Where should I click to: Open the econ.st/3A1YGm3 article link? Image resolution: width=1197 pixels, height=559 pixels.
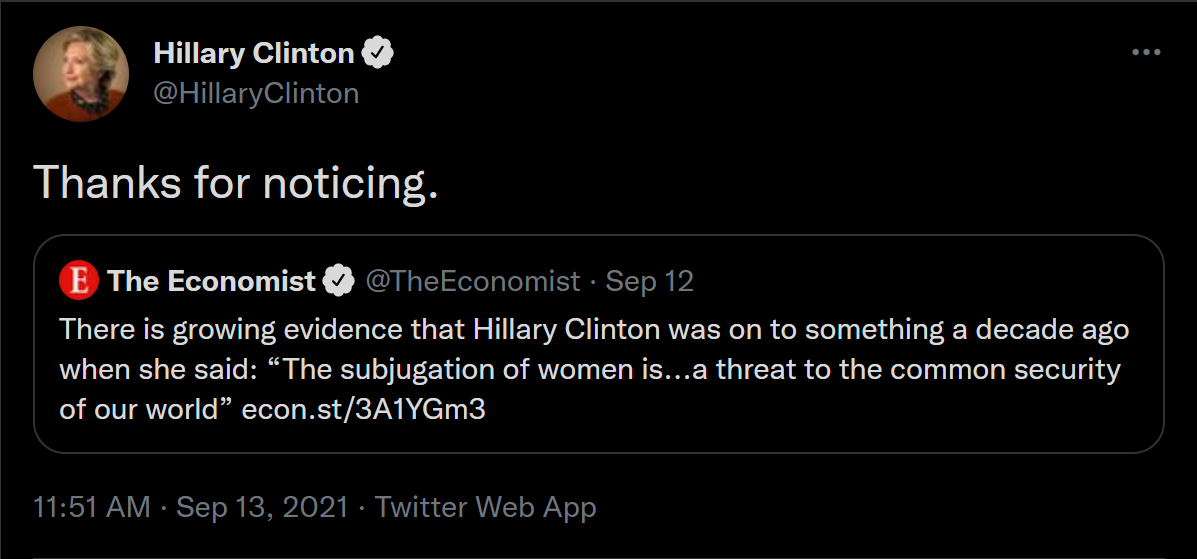(x=364, y=411)
